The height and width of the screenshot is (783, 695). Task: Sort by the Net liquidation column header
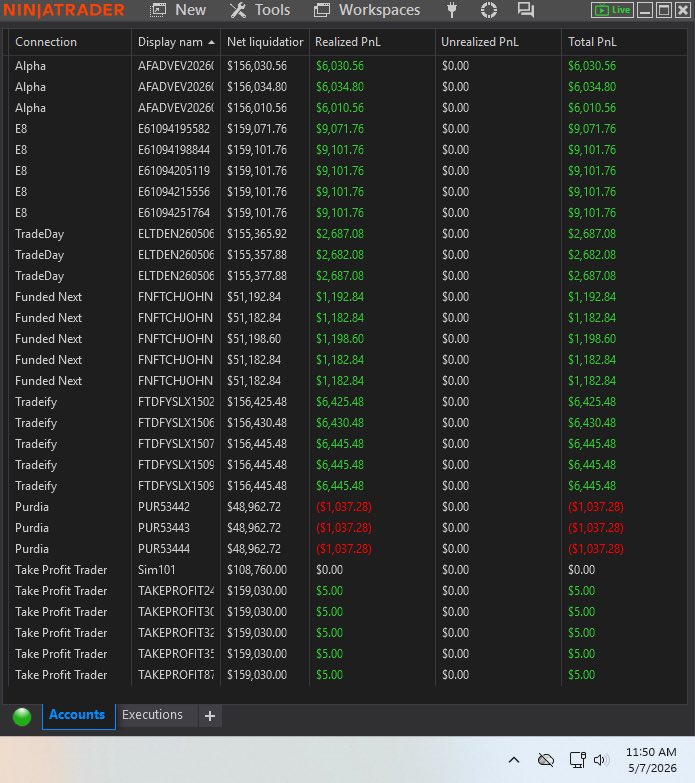[265, 42]
